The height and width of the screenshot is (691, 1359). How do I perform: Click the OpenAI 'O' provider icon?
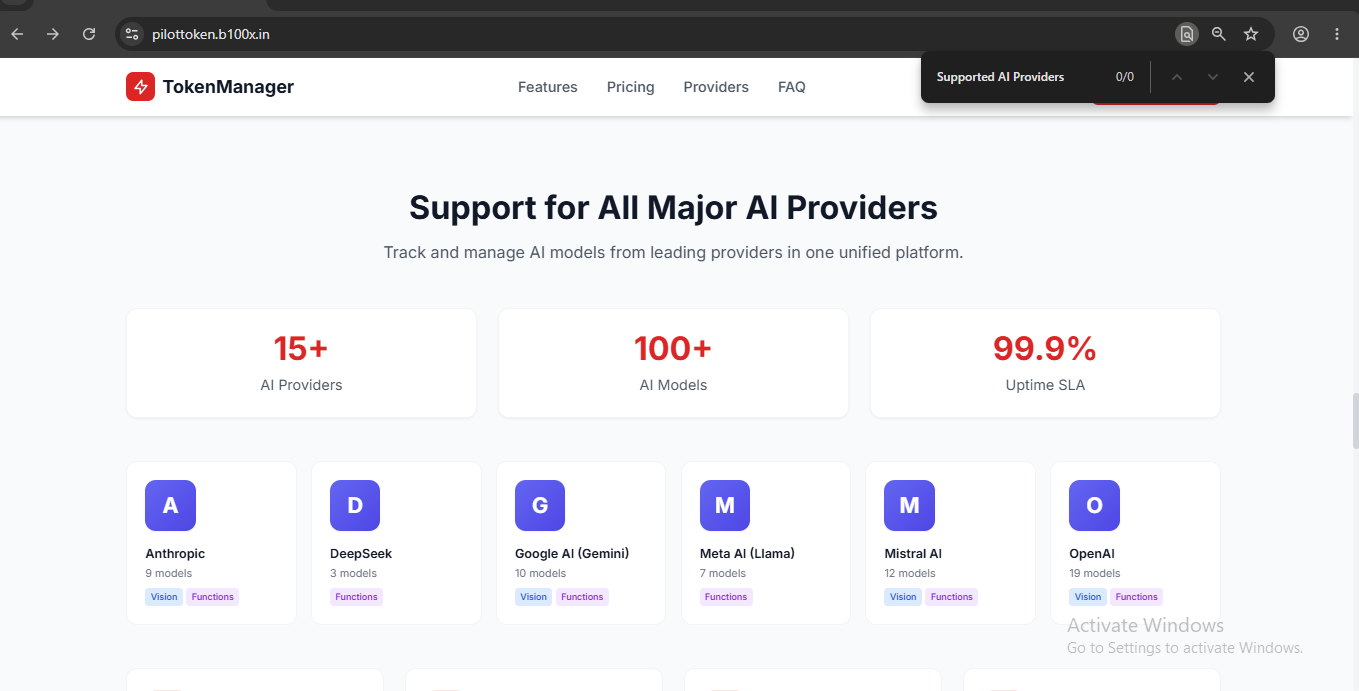pos(1094,505)
